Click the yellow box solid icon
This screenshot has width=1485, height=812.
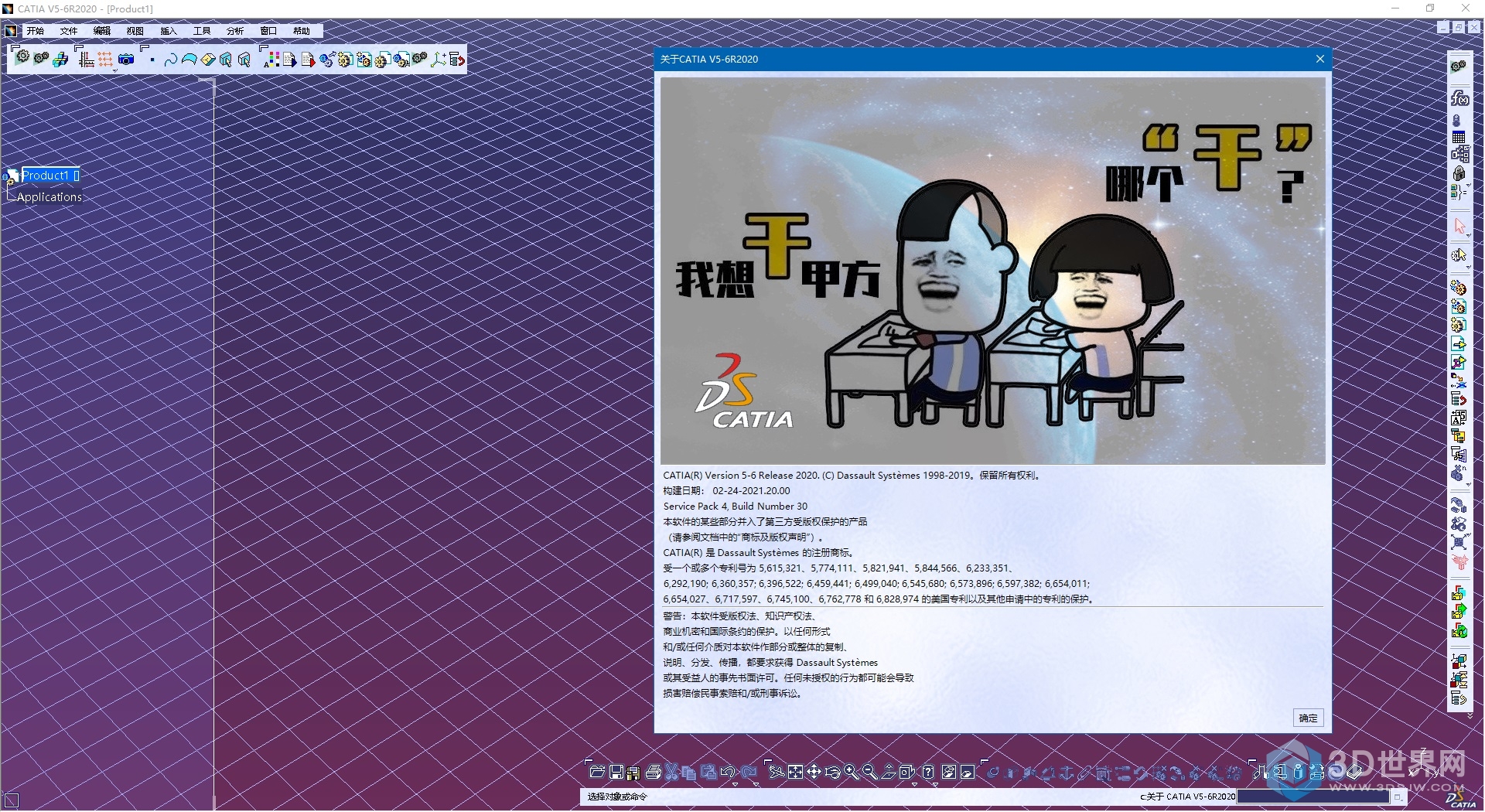point(208,59)
